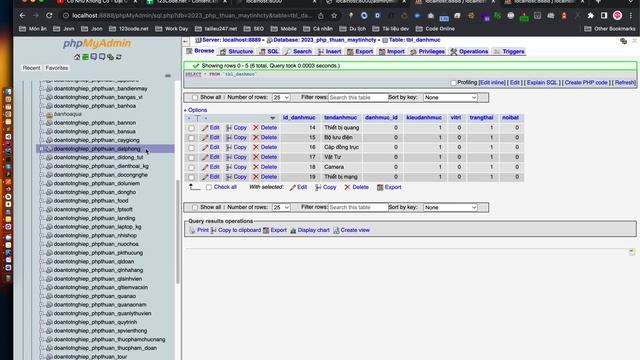
Task: Open column display dropdown arrow in table header
Action: pyautogui.click(x=273, y=118)
